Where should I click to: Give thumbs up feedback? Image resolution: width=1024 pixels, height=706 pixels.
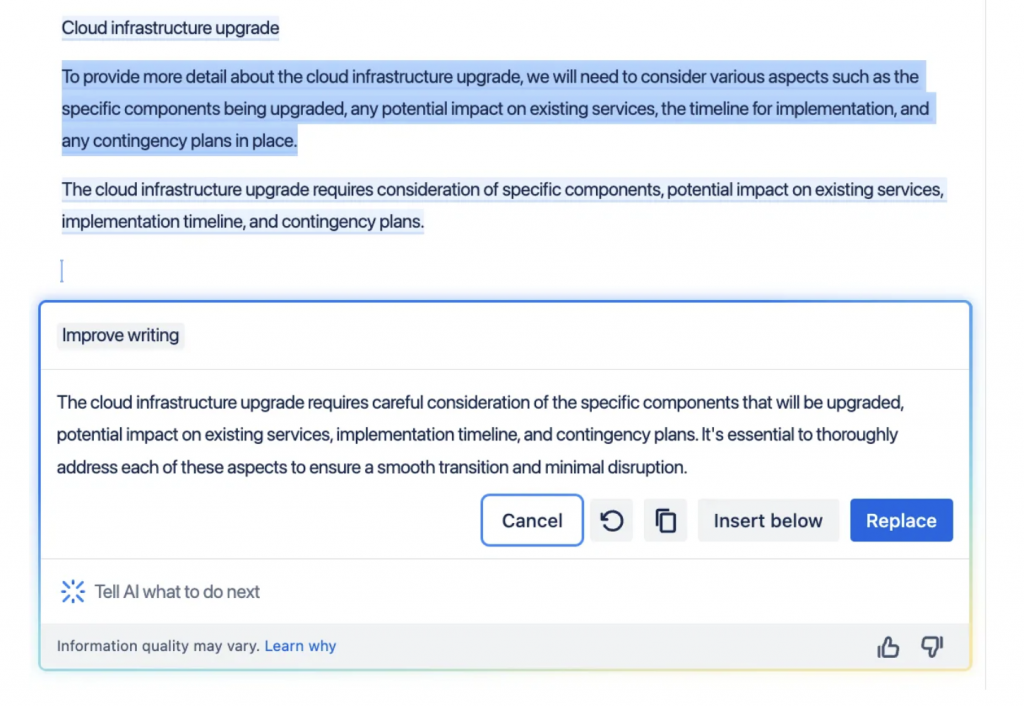pyautogui.click(x=888, y=647)
